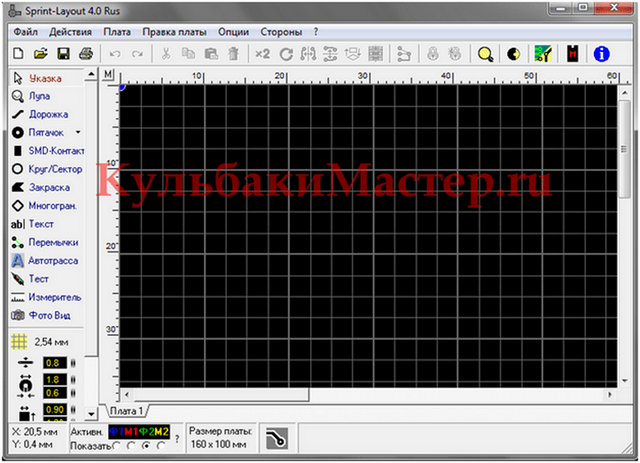Mirror selection vertically

click(330, 53)
